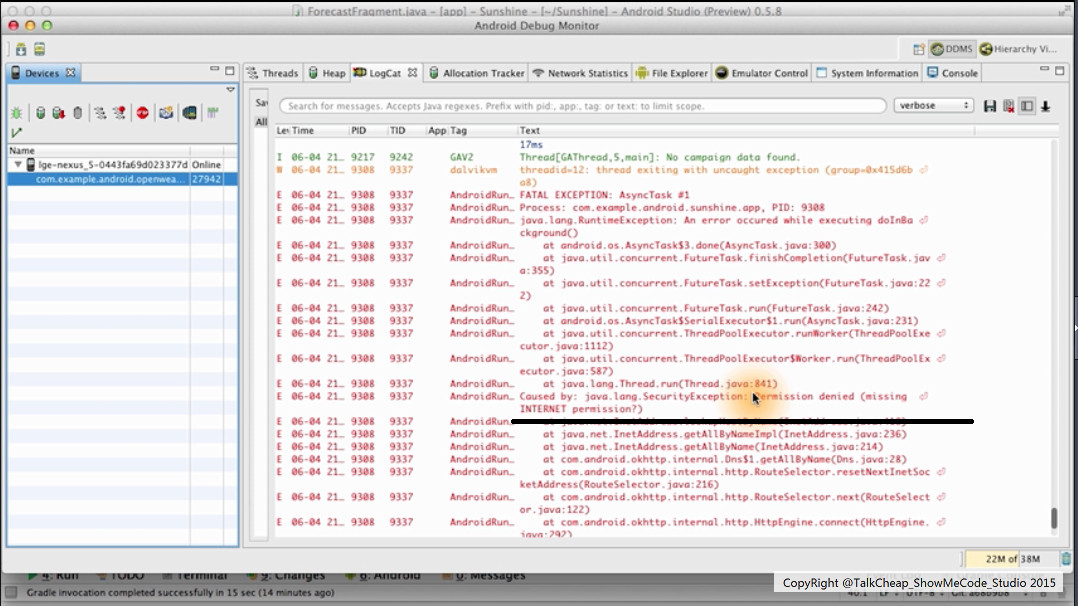The height and width of the screenshot is (606, 1078).
Task: Close the Devices view tab
Action: coord(70,73)
